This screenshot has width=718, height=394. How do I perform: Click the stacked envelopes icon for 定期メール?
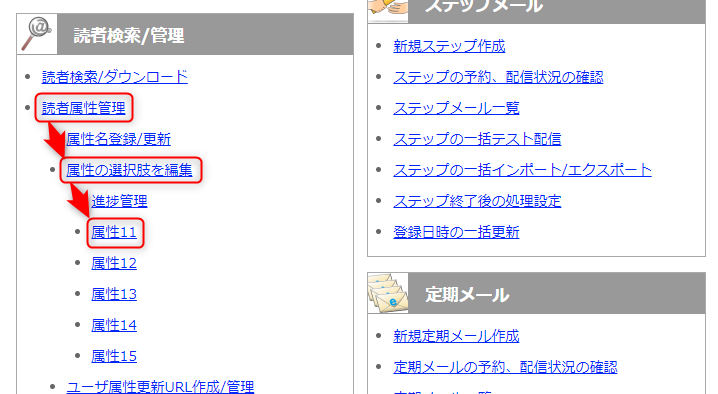388,293
